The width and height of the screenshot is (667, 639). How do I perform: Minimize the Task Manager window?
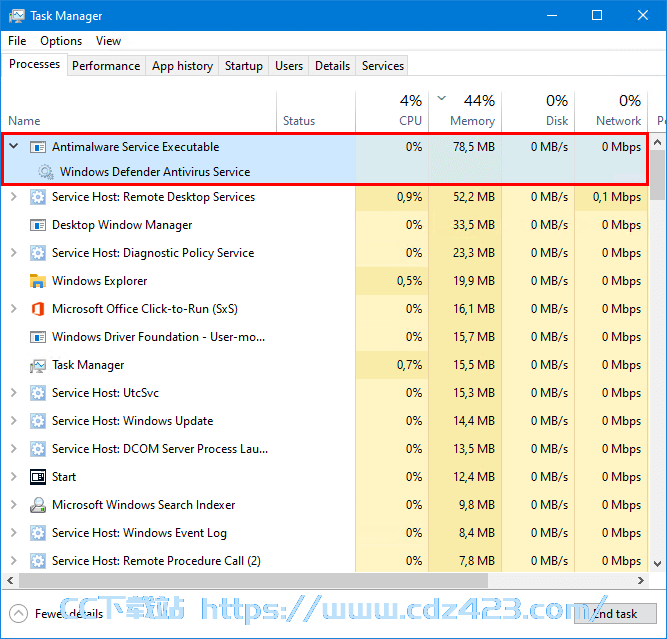pos(552,15)
